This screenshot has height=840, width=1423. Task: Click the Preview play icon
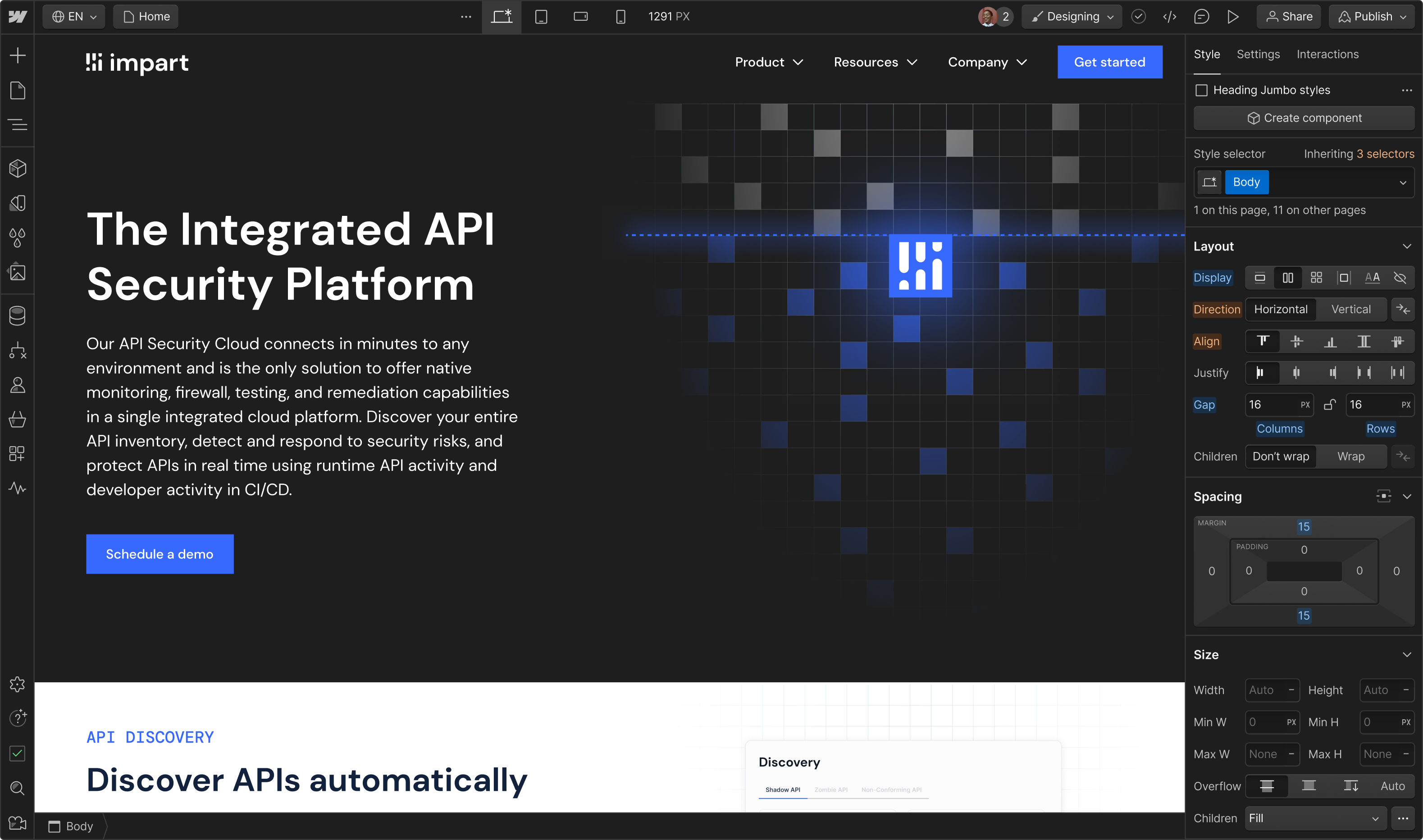(x=1233, y=16)
